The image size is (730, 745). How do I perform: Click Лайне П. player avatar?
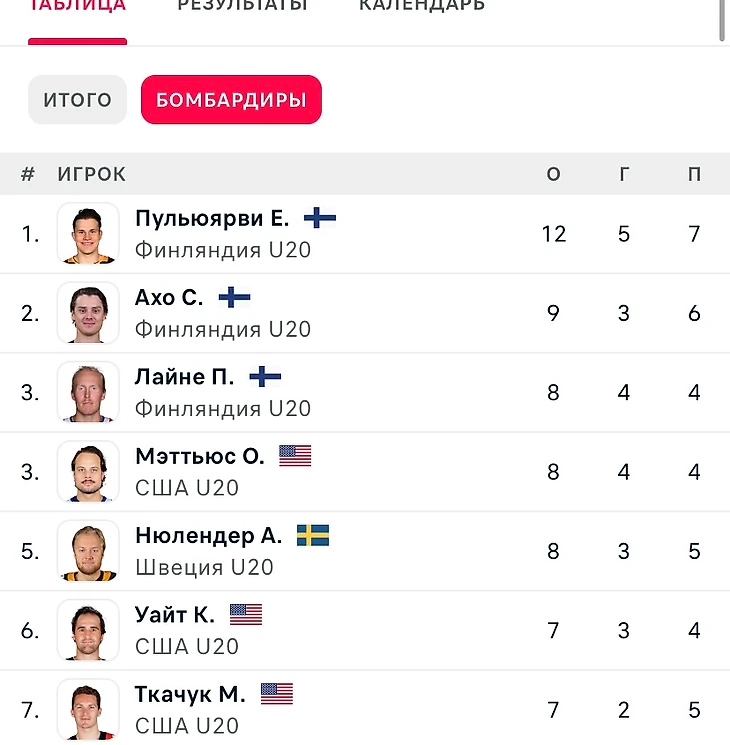88,392
